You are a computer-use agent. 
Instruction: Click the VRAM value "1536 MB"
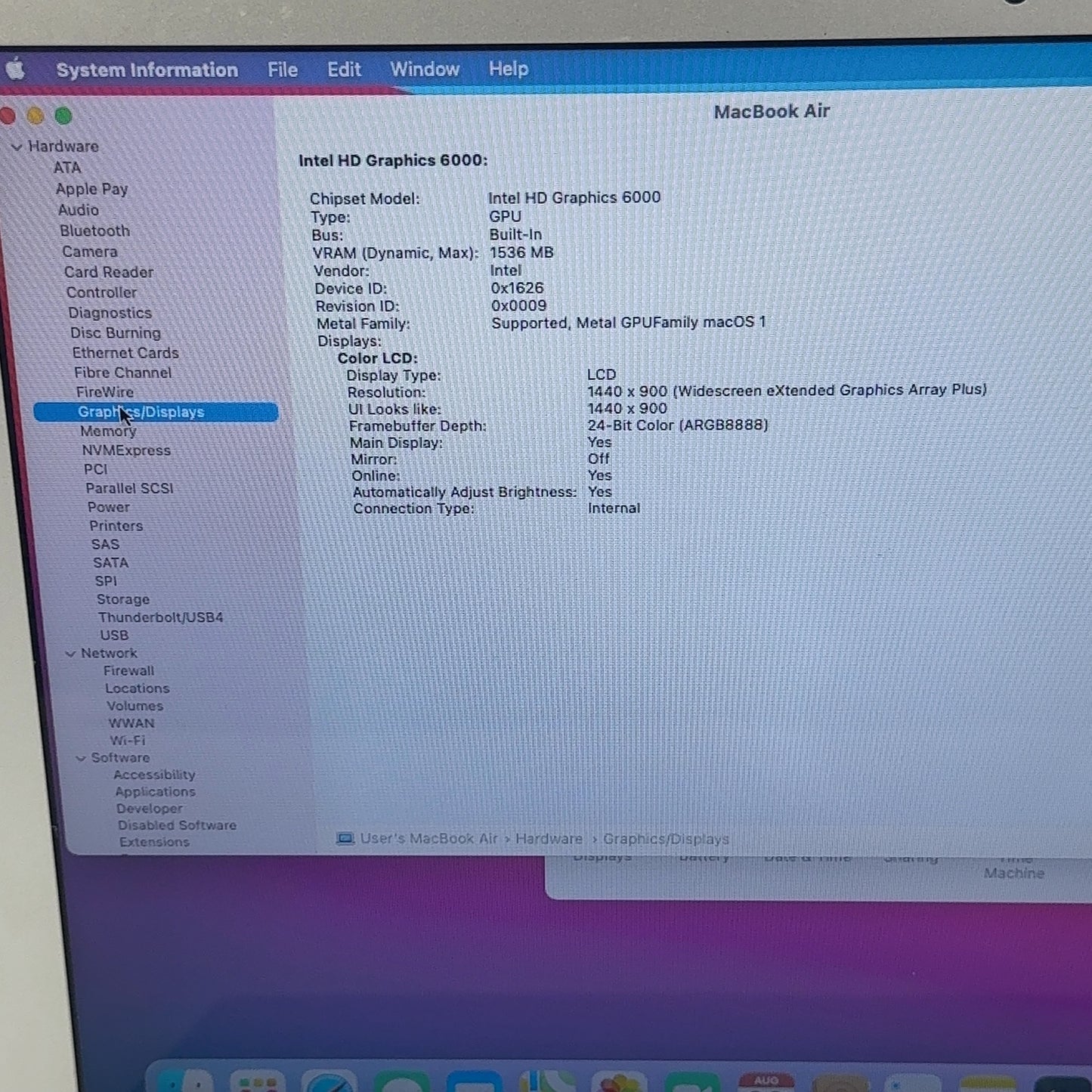[522, 252]
